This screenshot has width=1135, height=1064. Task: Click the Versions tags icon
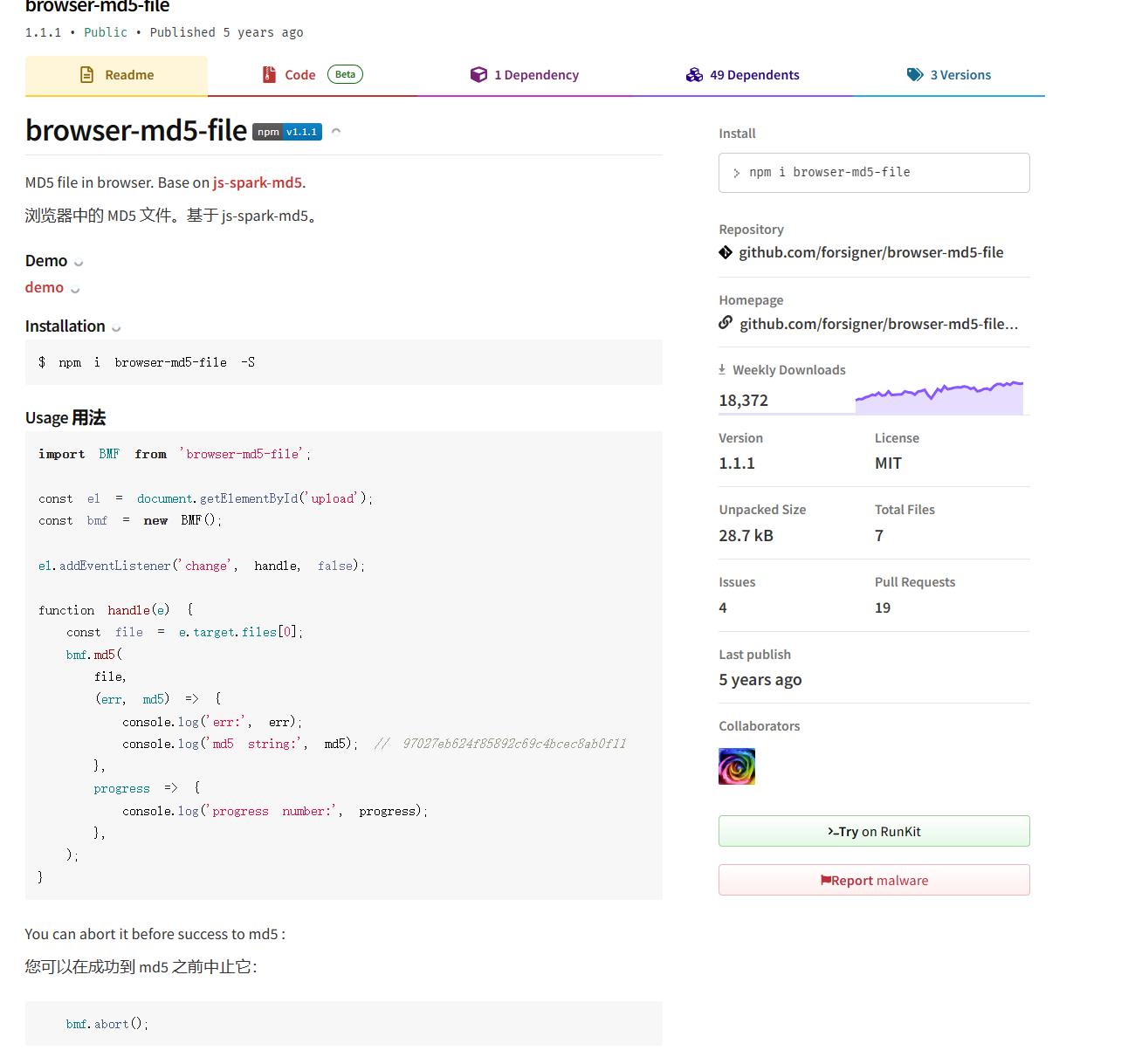pyautogui.click(x=915, y=75)
